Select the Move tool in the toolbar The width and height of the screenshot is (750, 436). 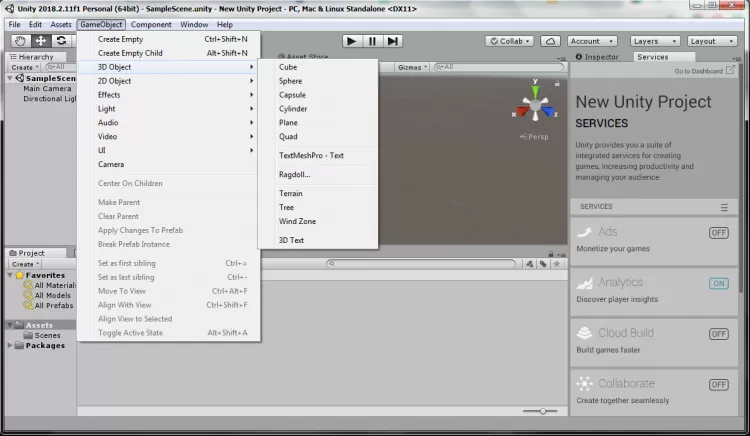41,41
